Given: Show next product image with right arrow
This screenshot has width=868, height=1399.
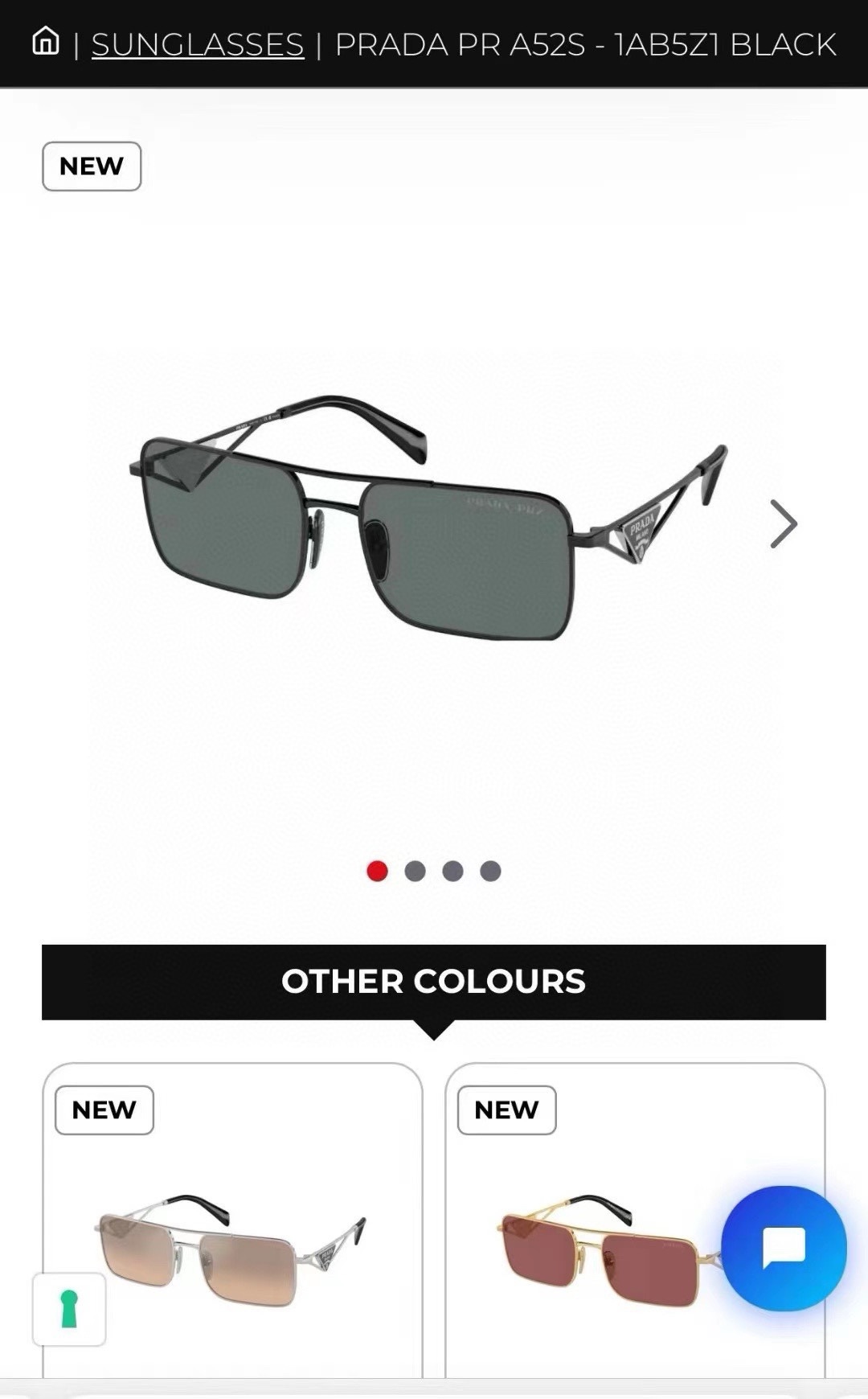Looking at the screenshot, I should (x=783, y=524).
